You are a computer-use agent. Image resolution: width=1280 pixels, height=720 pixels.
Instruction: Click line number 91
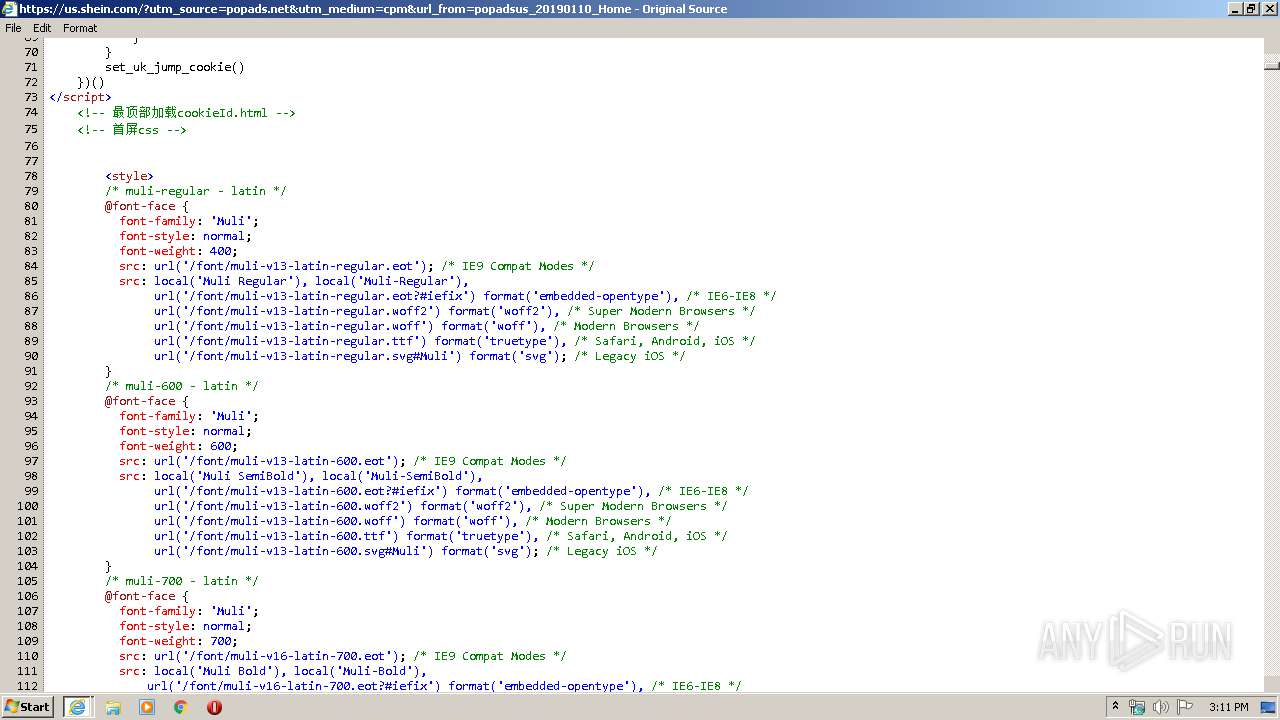click(31, 371)
